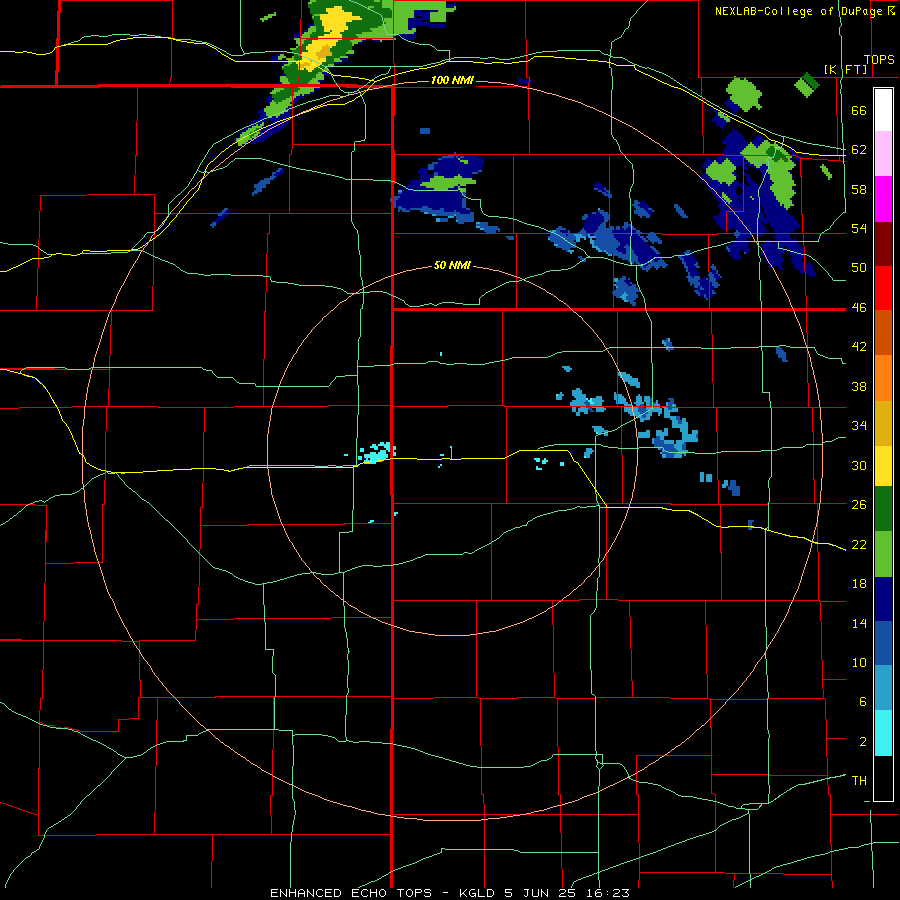
Task: Select the light green legend swatch
Action: coord(883,554)
